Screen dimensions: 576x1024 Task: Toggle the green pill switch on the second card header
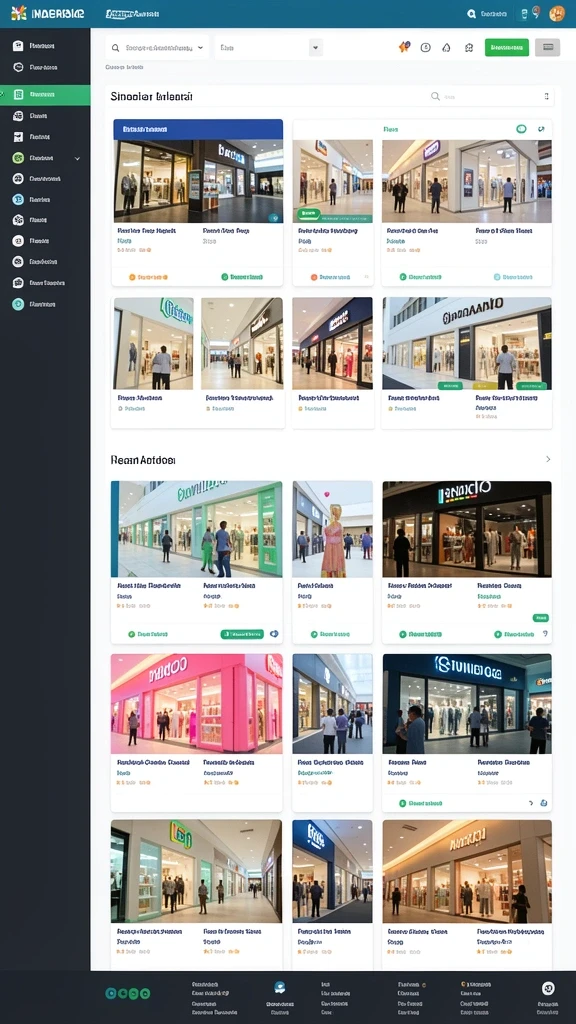521,129
